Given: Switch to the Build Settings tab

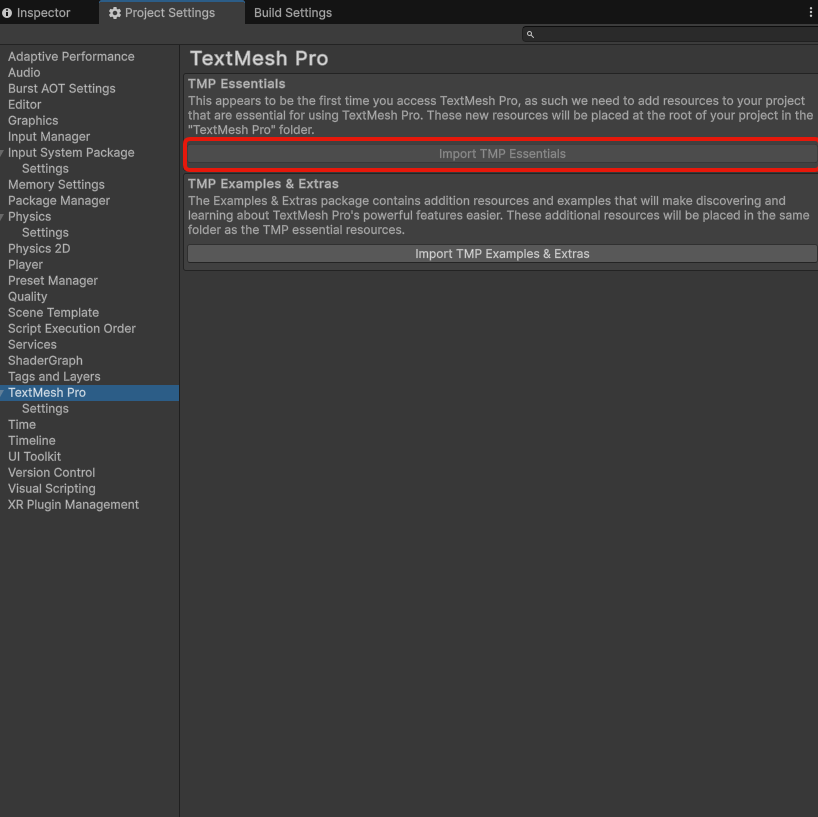Looking at the screenshot, I should 293,13.
